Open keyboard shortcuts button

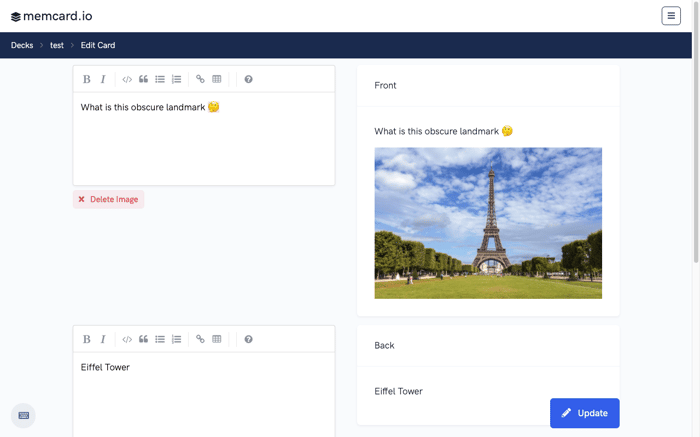coord(24,416)
